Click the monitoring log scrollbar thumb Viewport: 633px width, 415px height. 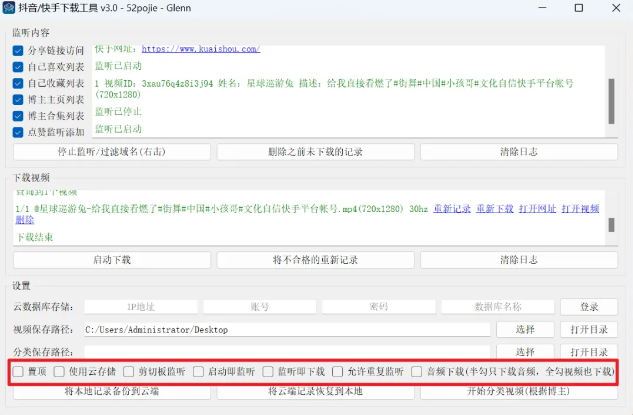612,101
